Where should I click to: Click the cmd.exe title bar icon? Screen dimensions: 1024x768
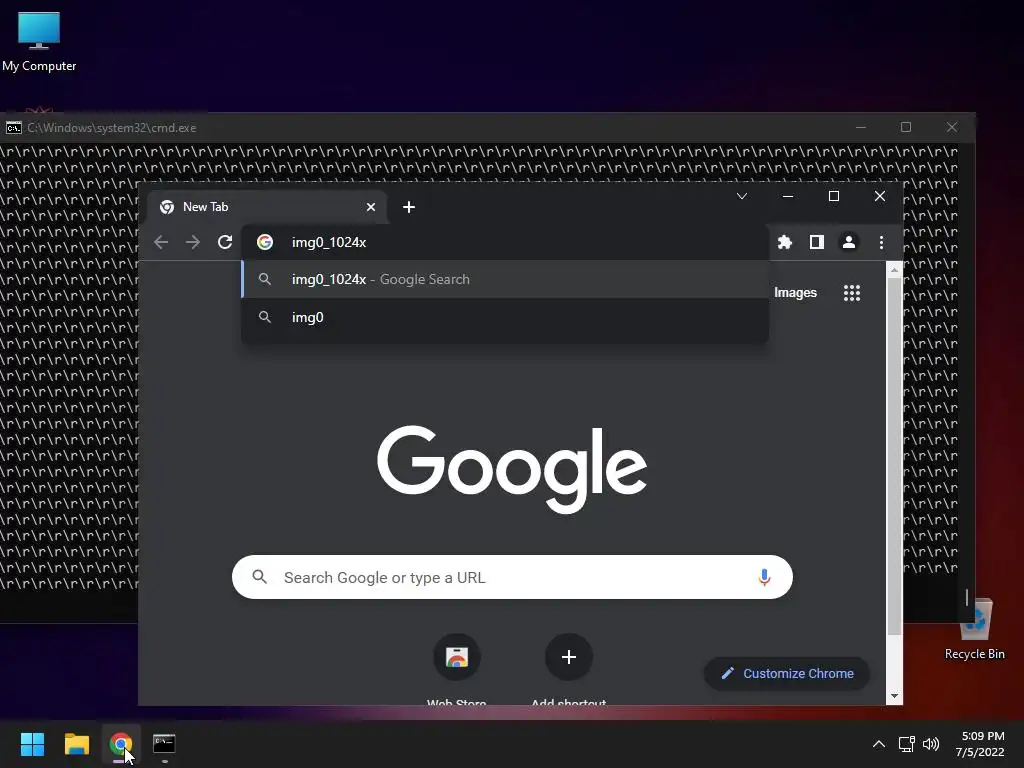(x=14, y=128)
